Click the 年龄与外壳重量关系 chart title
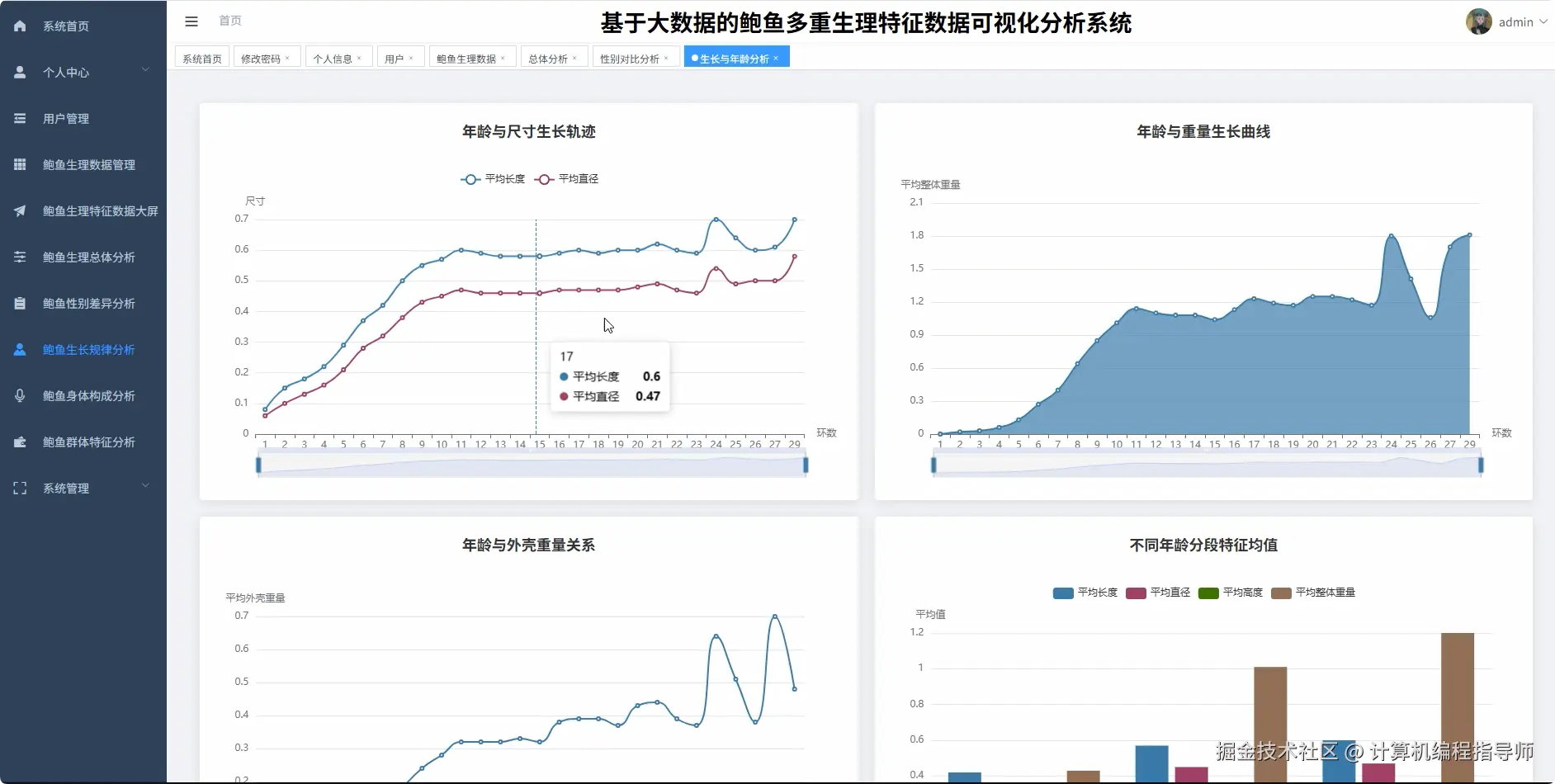This screenshot has width=1555, height=784. tap(529, 545)
